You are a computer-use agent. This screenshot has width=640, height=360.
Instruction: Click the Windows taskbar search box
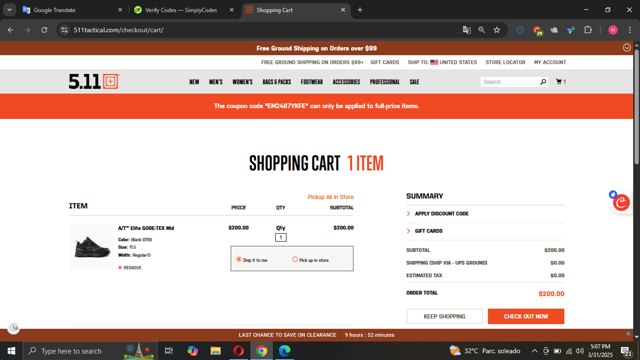tap(90, 351)
